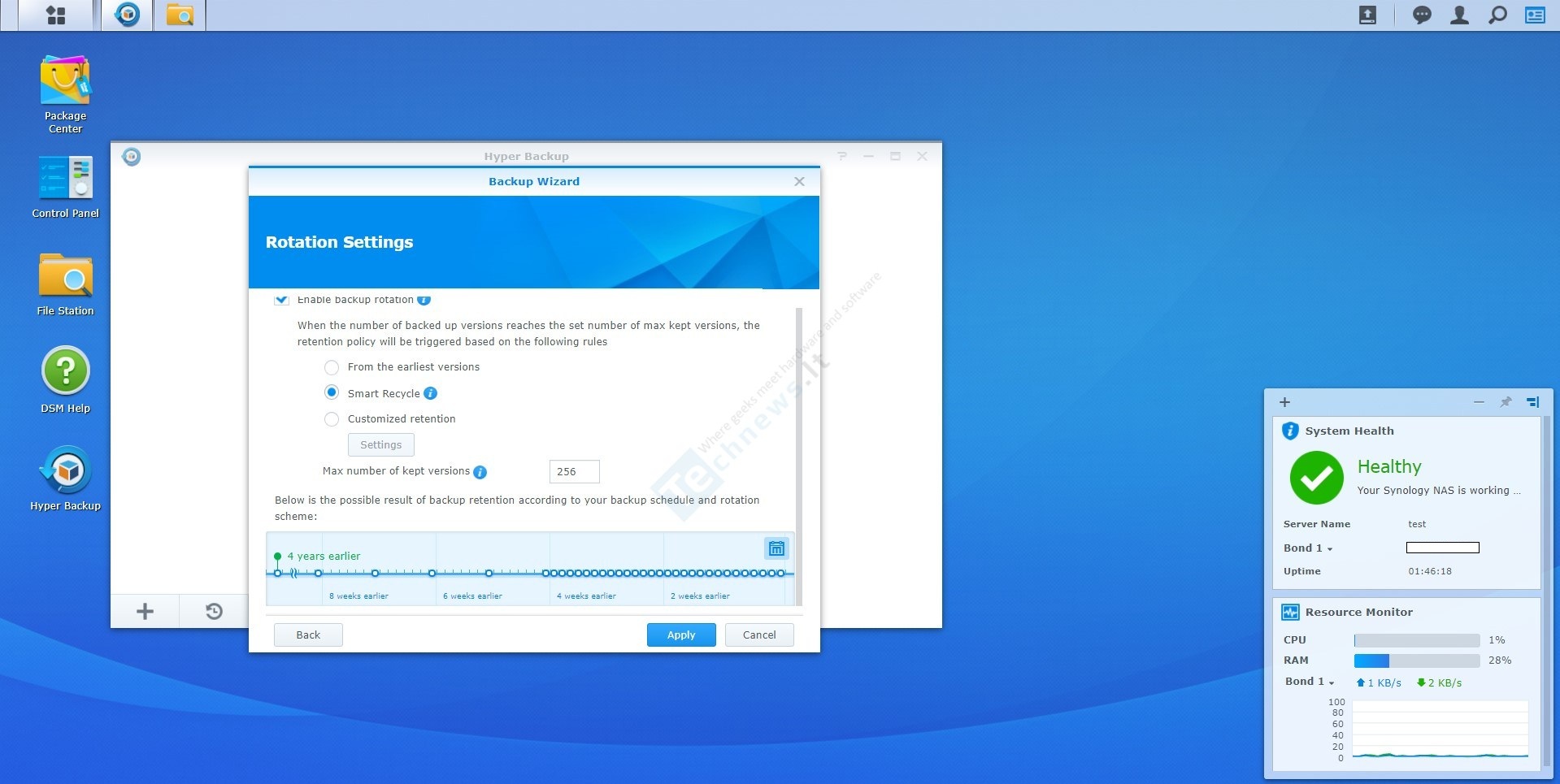Open customized retention Settings button

[381, 444]
